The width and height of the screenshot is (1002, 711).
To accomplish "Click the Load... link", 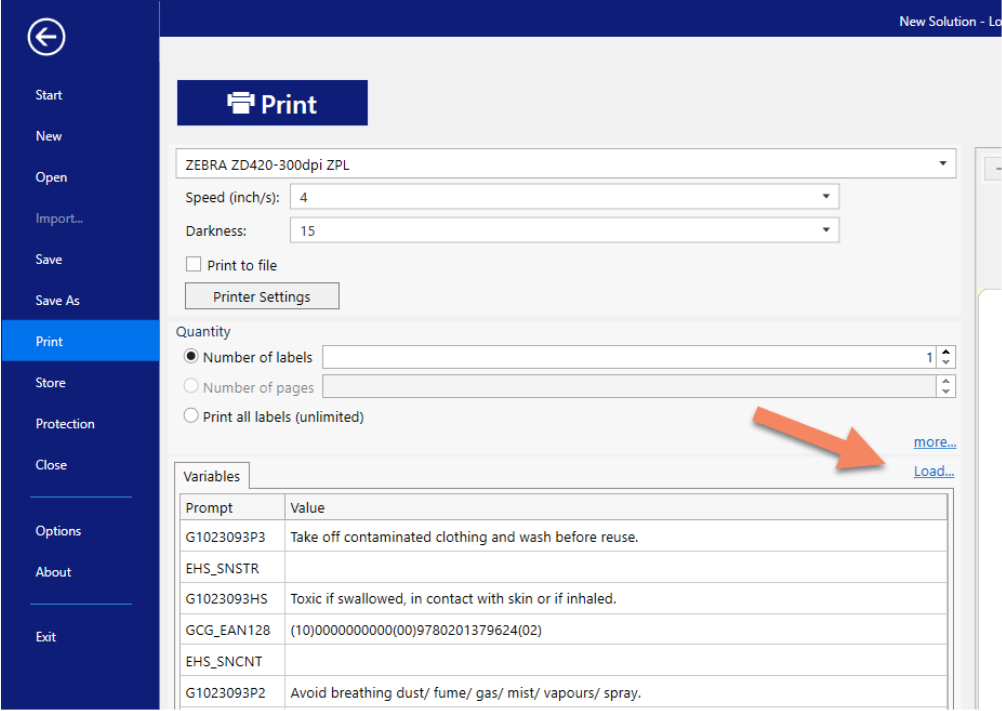I will (933, 470).
